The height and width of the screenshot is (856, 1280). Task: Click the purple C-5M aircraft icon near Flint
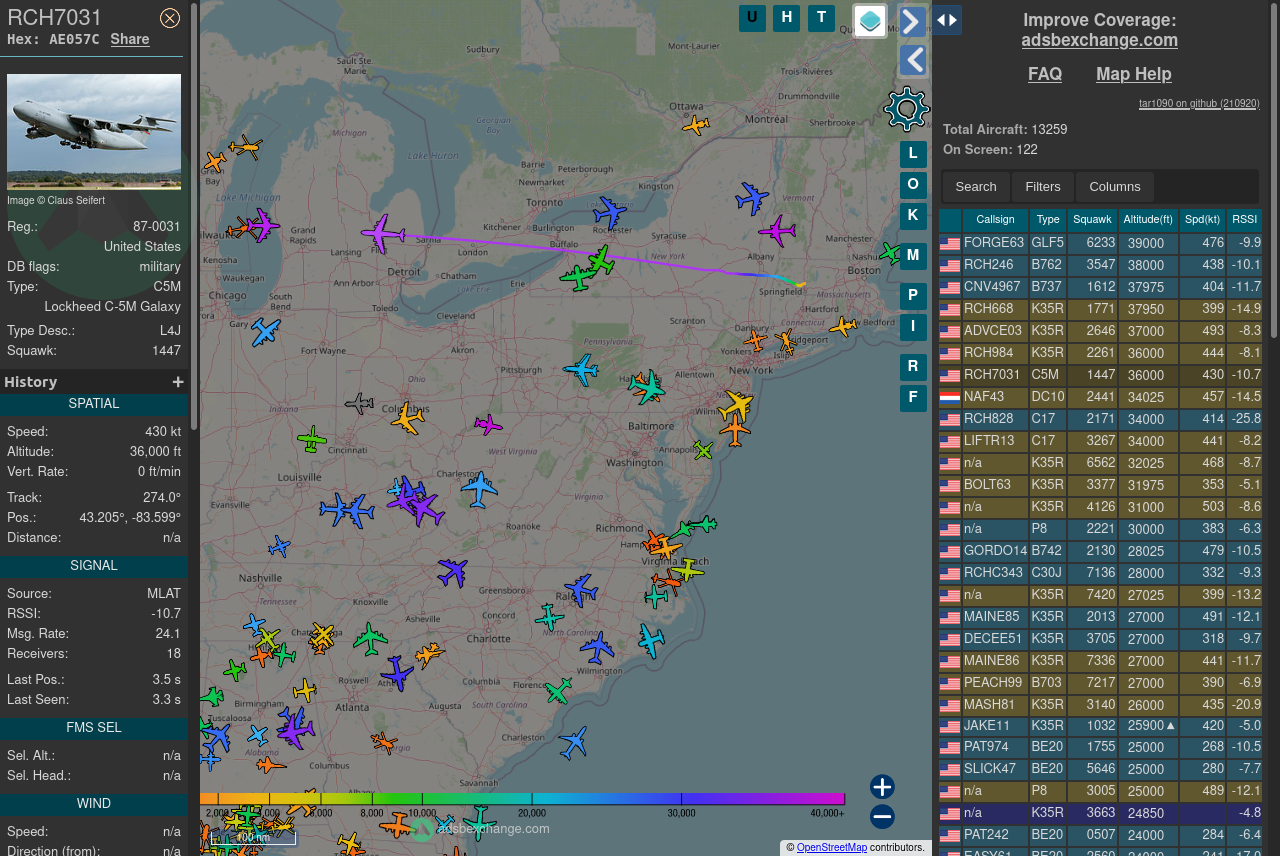point(382,233)
